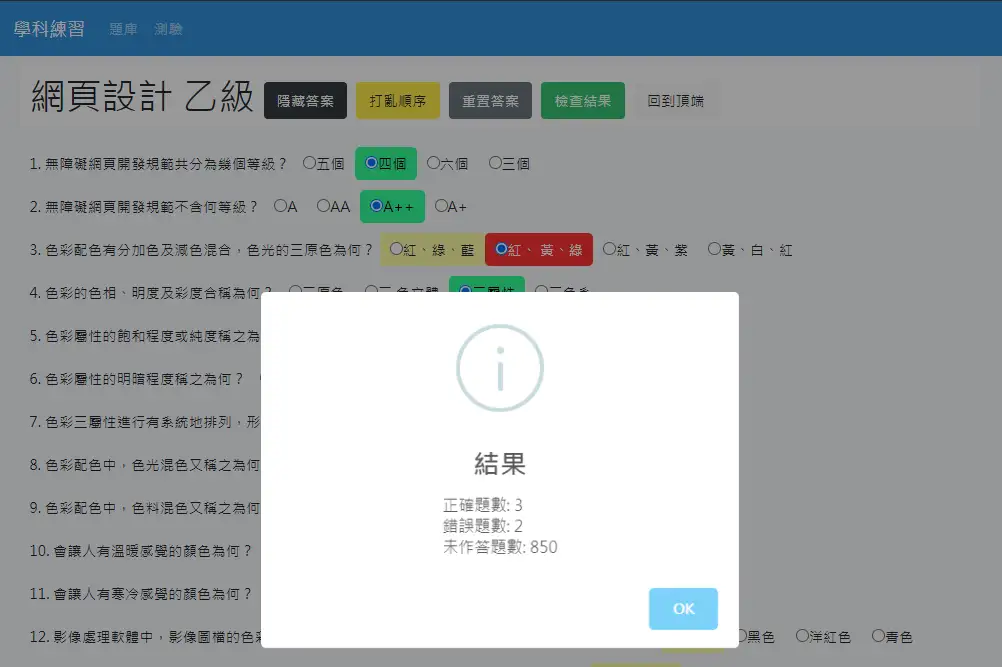Click the info circle icon in the dialog
Image resolution: width=1002 pixels, height=667 pixels.
(x=500, y=368)
